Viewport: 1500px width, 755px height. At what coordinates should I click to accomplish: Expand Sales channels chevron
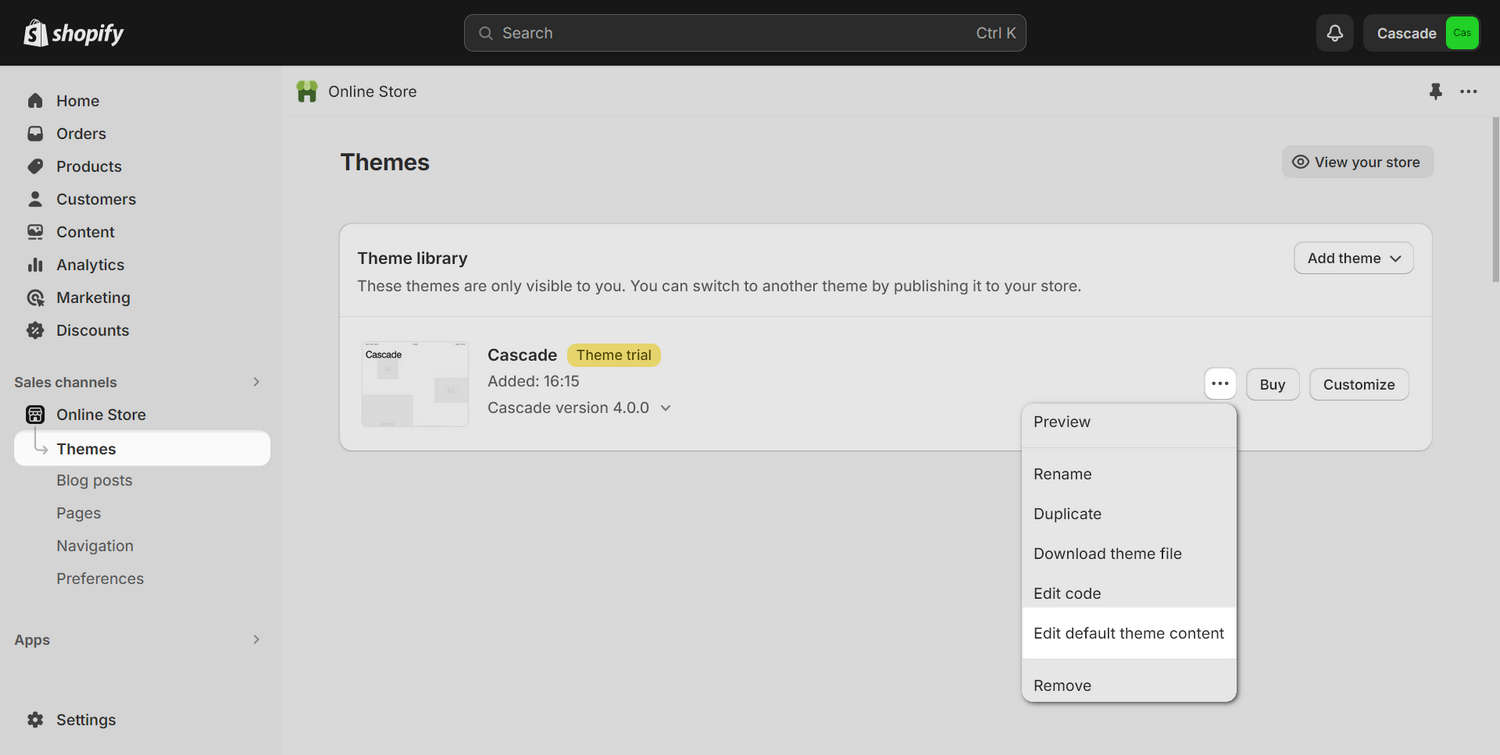(x=256, y=382)
